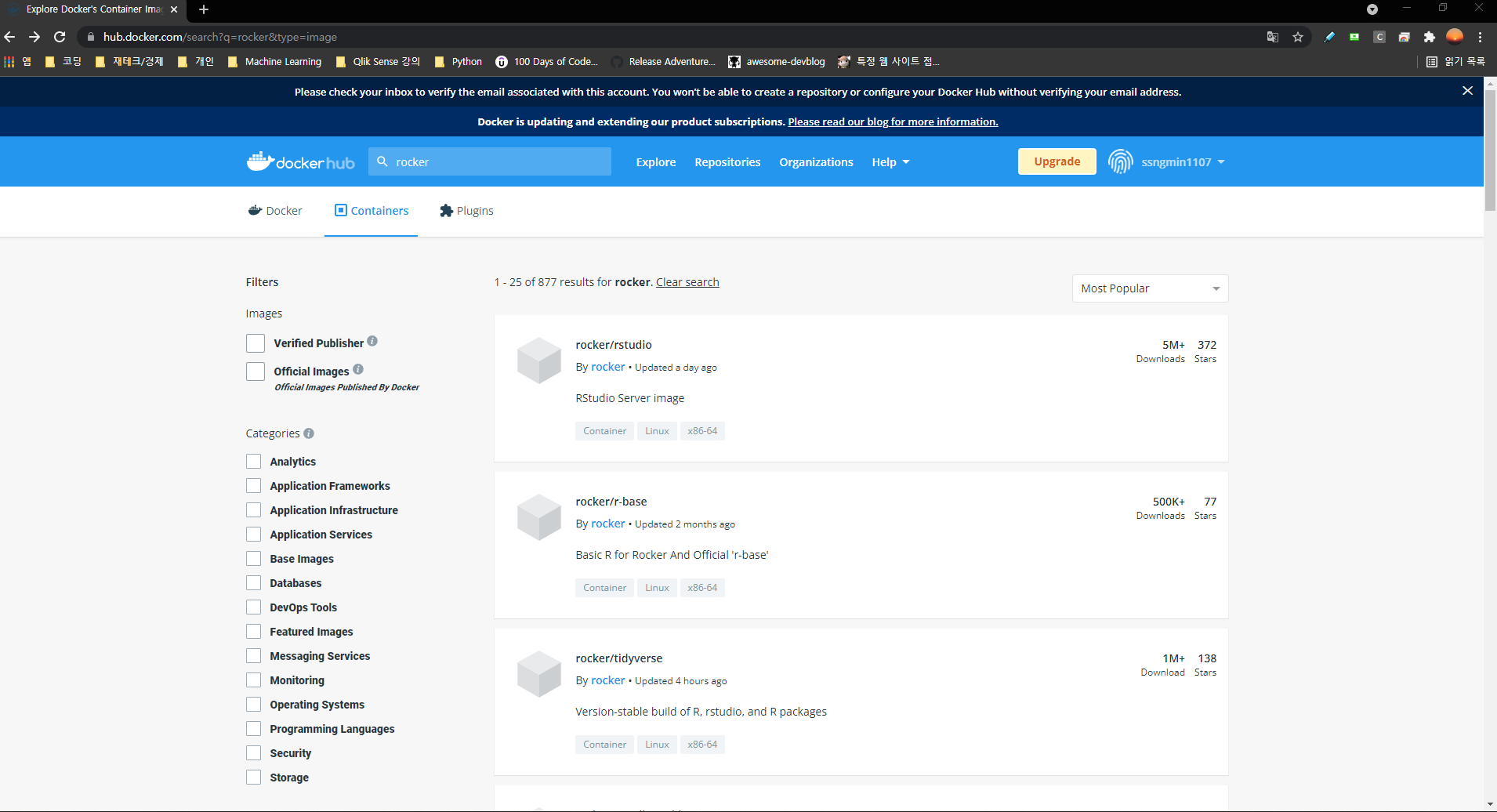The height and width of the screenshot is (812, 1497).
Task: Switch to the Plugins tab
Action: [467, 211]
